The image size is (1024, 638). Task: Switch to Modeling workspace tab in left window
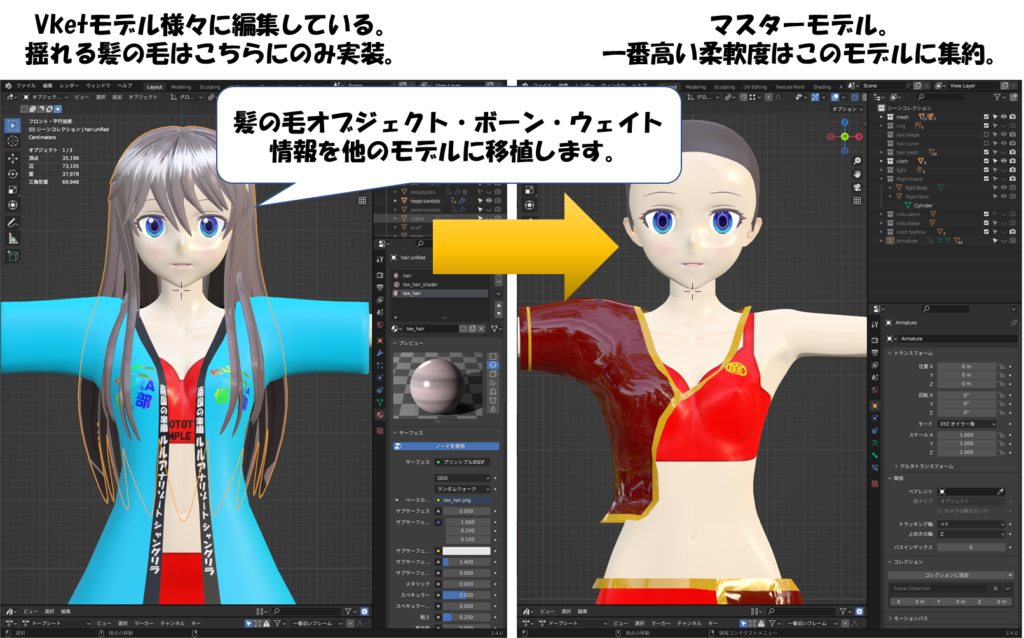(x=181, y=86)
